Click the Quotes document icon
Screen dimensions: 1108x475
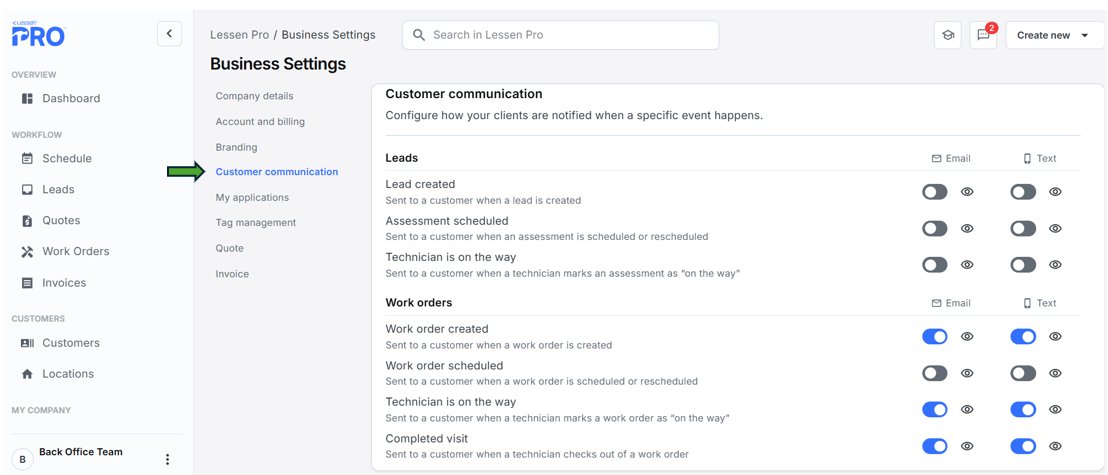pyautogui.click(x=28, y=221)
